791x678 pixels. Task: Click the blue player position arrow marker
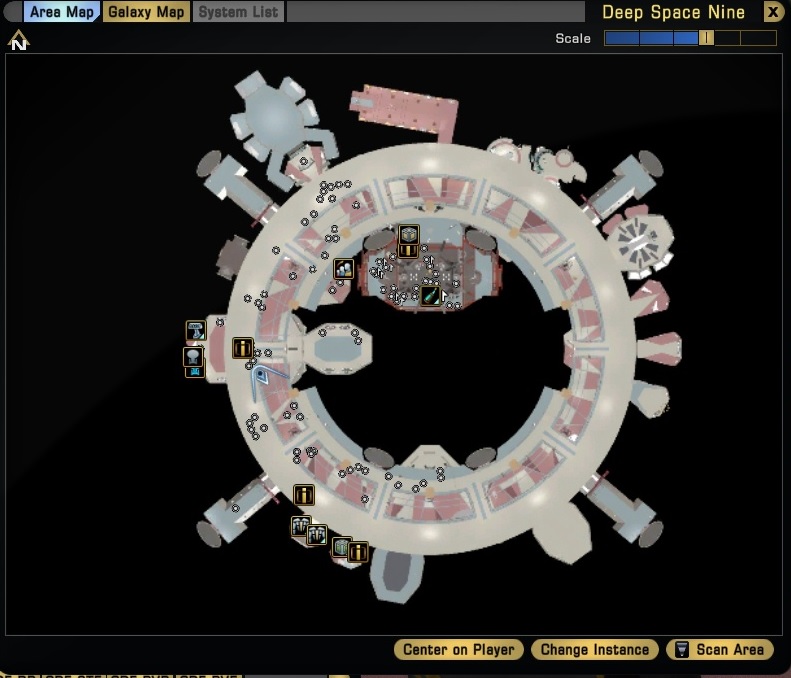click(x=260, y=376)
